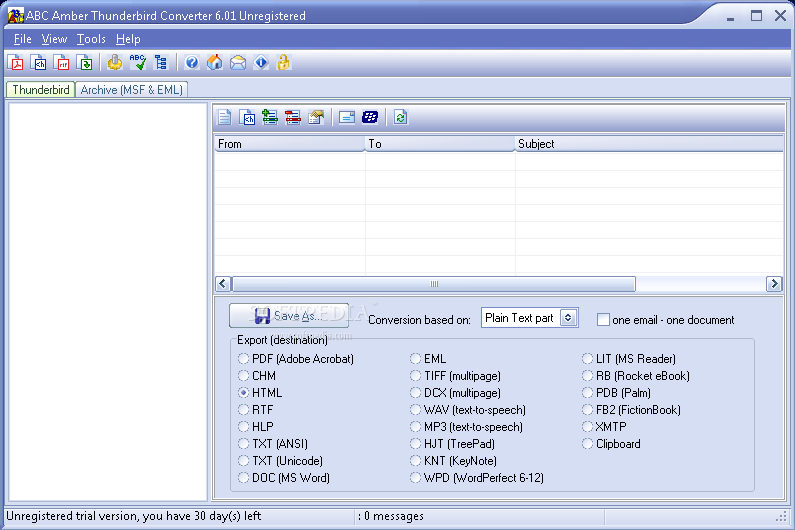Screen dimensions: 795x530
Task: Choose MP3 (text-to-speech) export
Action: 466,427
